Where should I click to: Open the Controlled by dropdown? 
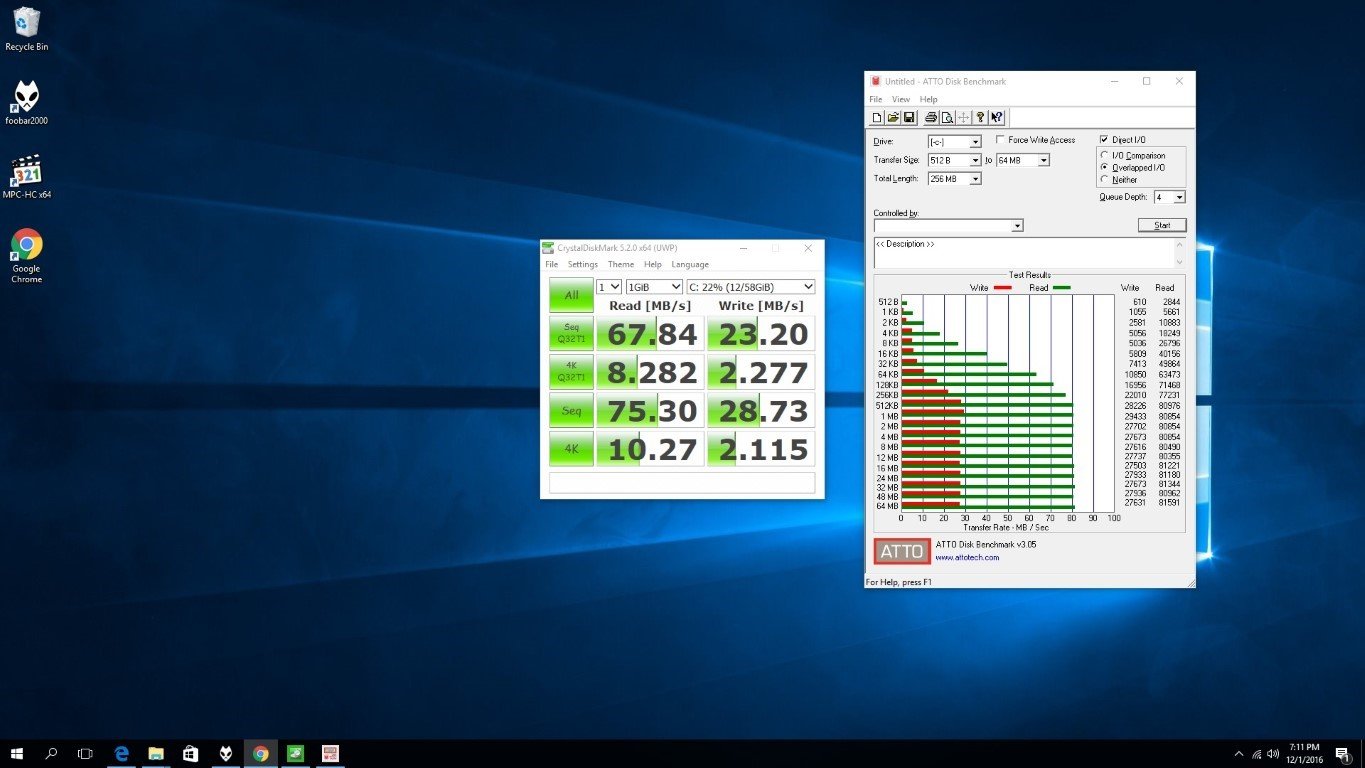coord(948,226)
